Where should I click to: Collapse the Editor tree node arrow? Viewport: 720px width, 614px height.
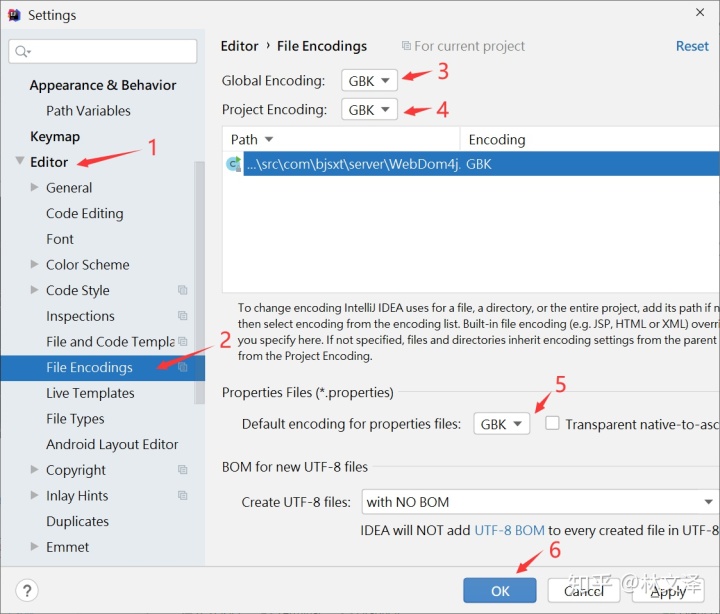click(x=20, y=161)
